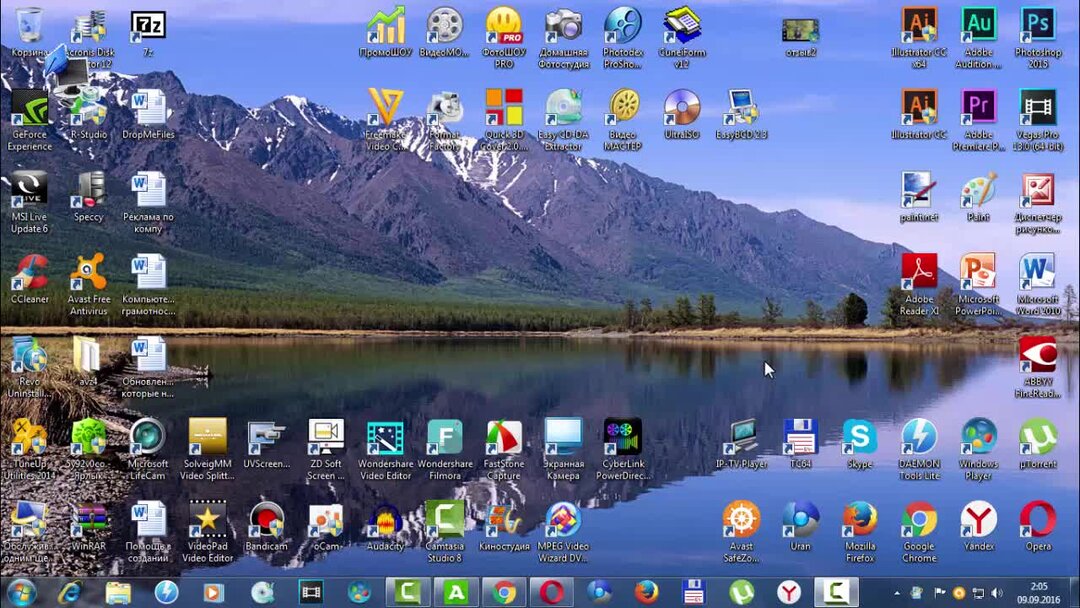Launch paint.net desktop icon
Screen dimensions: 1080x608
coord(919,197)
